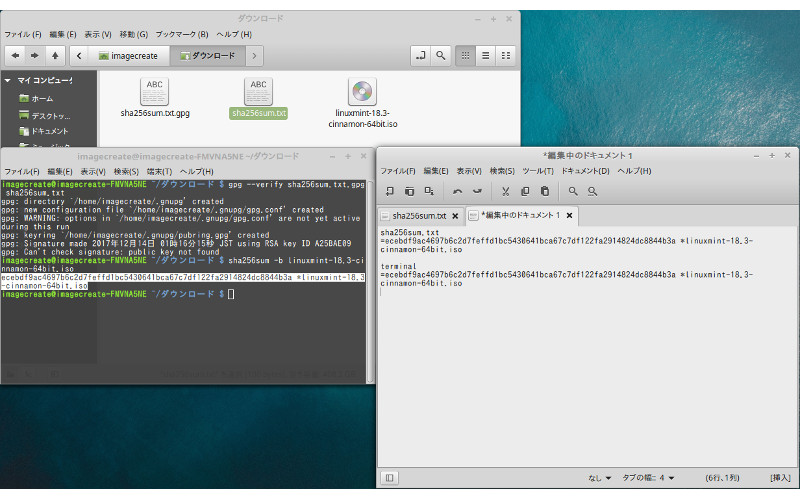This screenshot has height=500, width=800.
Task: Undo last edit in text editor
Action: coord(457,191)
